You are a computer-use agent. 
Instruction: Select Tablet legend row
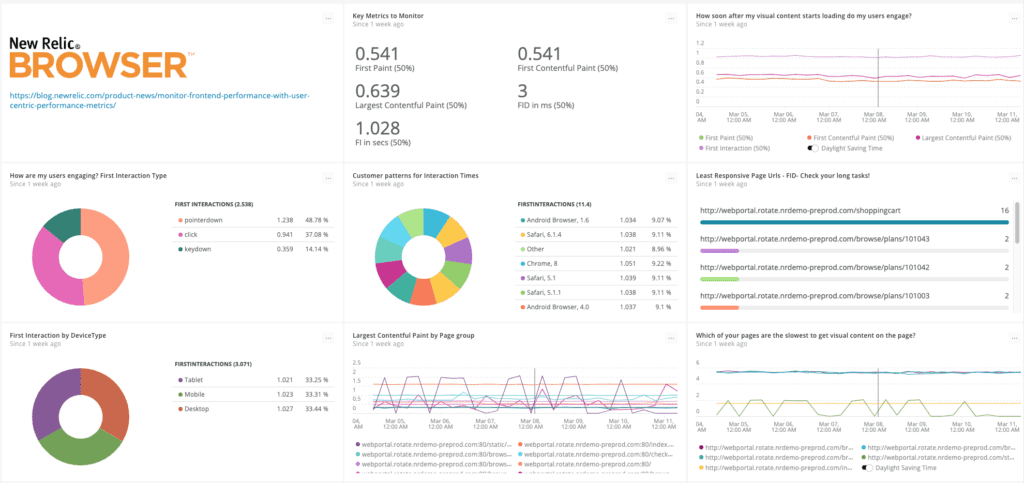point(255,380)
